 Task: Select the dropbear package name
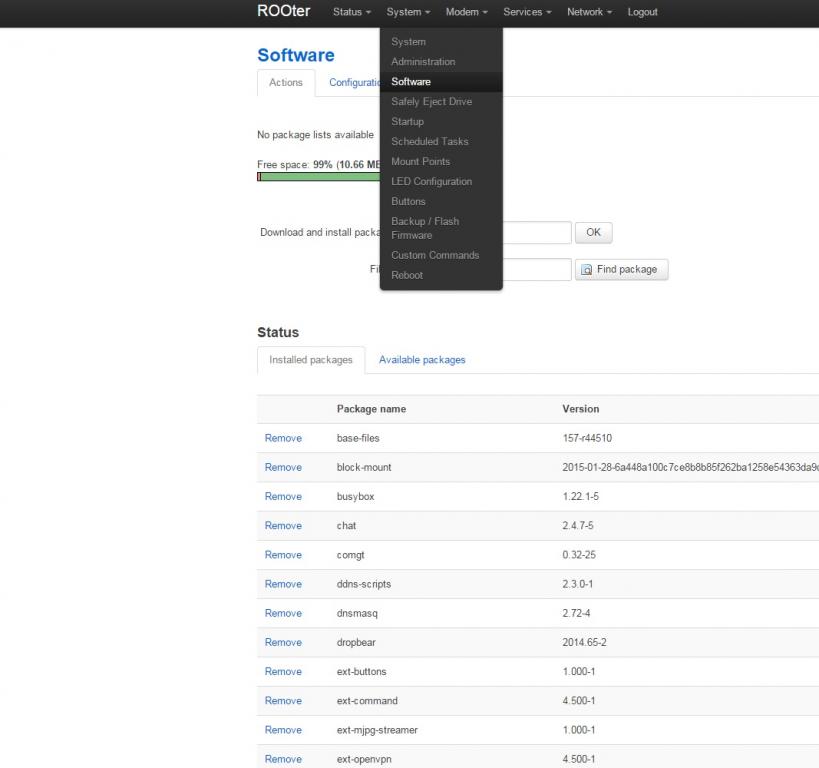point(356,642)
